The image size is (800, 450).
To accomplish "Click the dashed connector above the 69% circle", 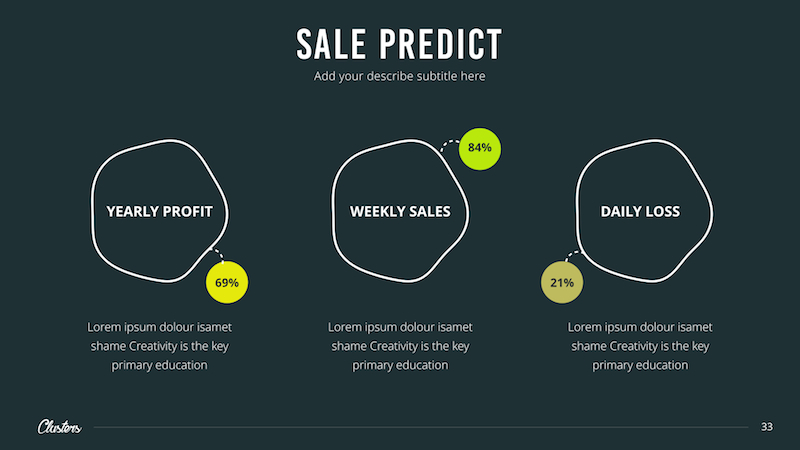I will (216, 253).
